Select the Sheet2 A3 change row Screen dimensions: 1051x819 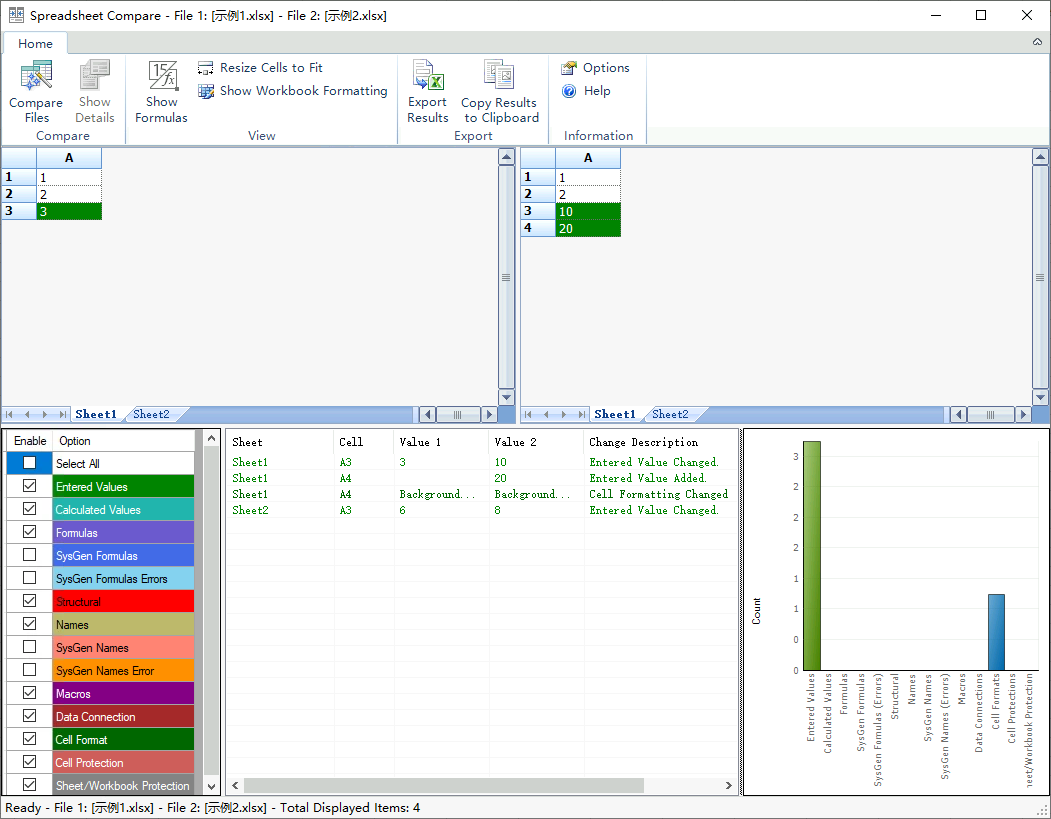tap(480, 510)
